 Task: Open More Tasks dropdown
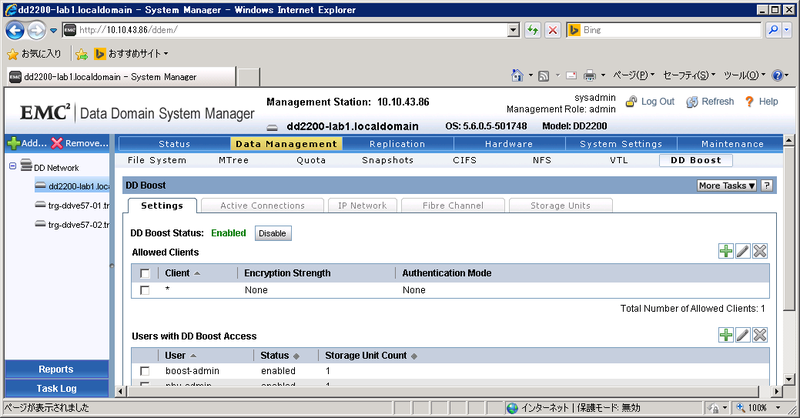727,186
